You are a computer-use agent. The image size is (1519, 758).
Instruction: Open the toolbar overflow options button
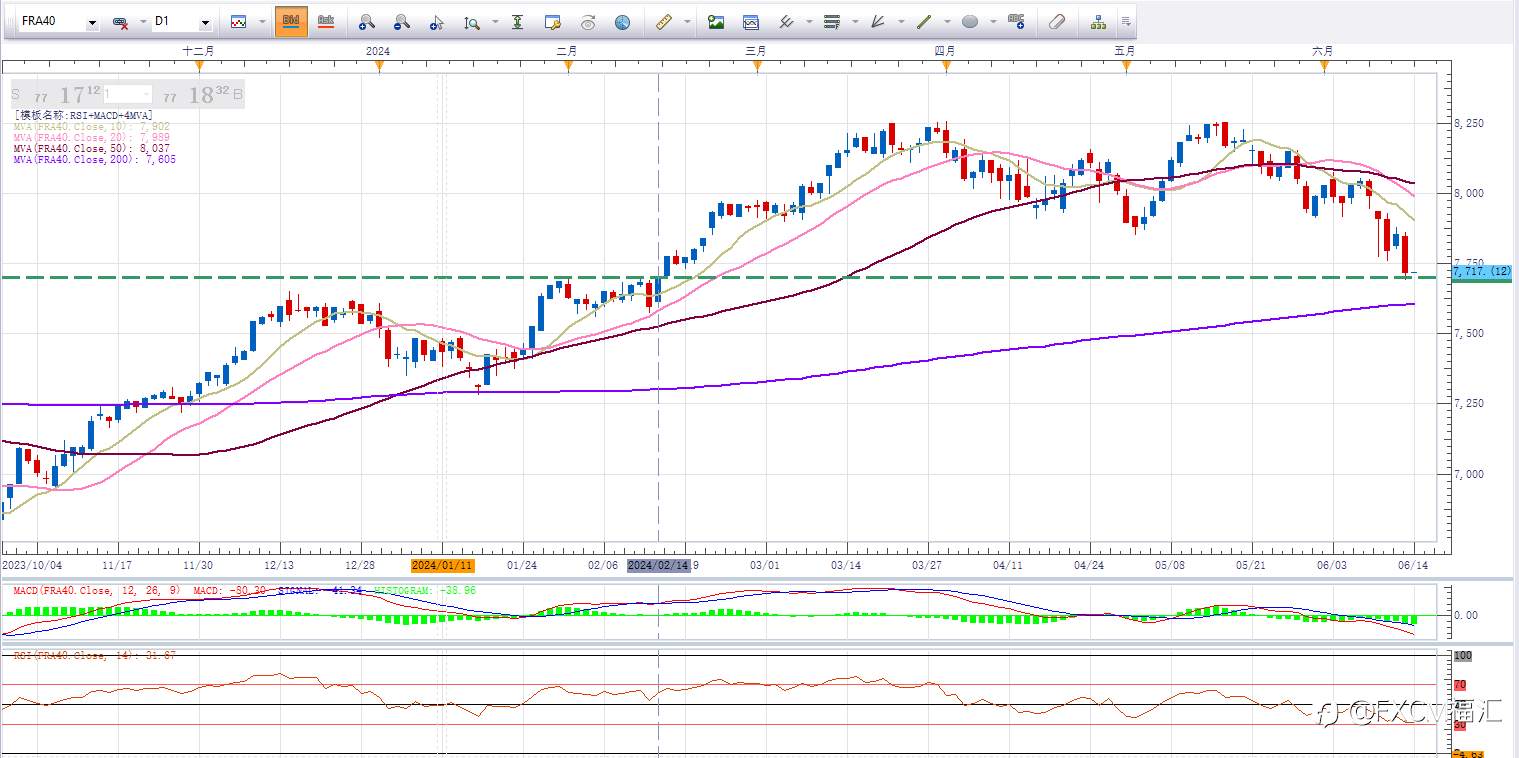(x=1126, y=22)
